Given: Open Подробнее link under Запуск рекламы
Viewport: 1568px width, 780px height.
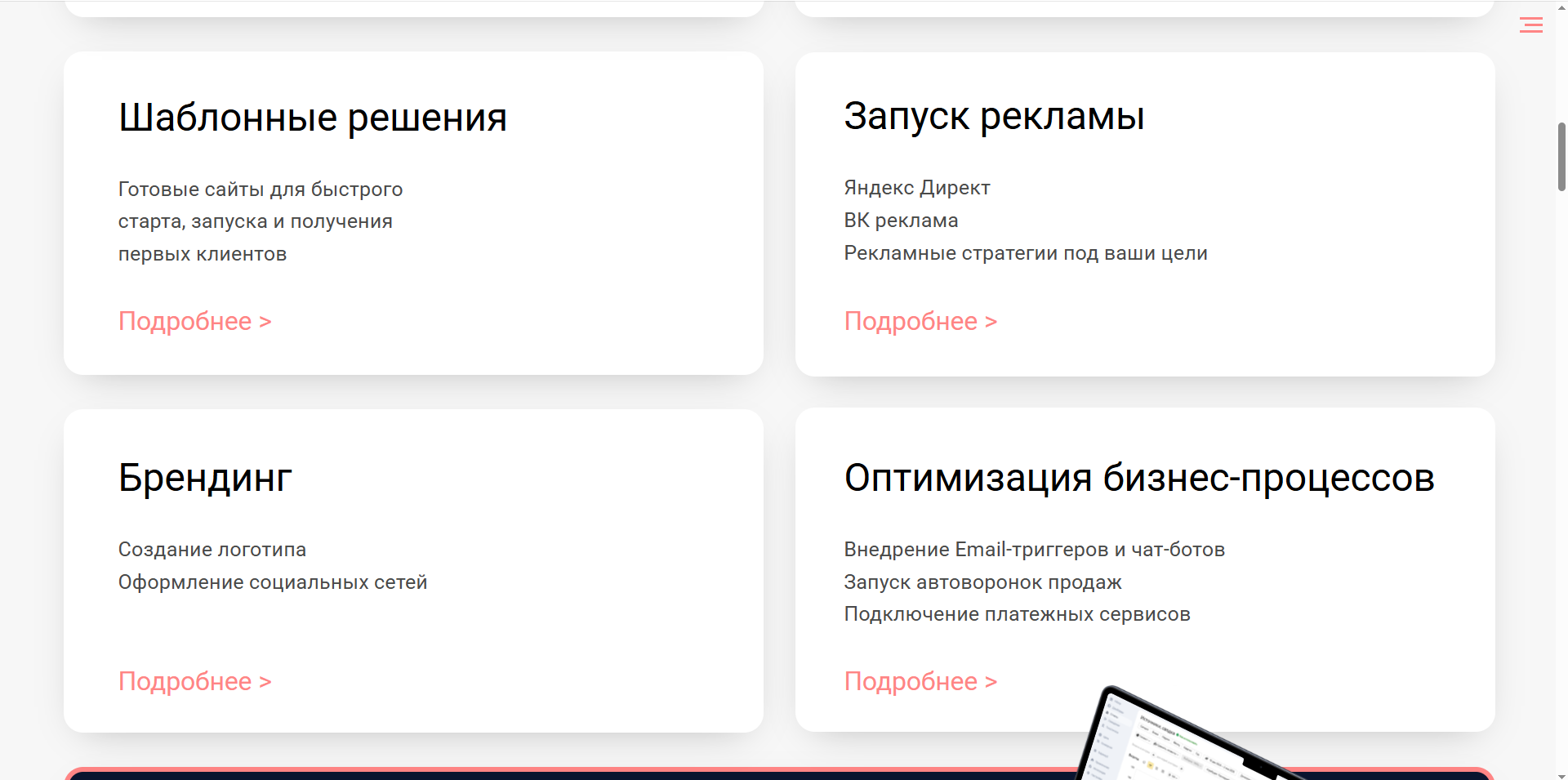Looking at the screenshot, I should pyautogui.click(x=920, y=322).
